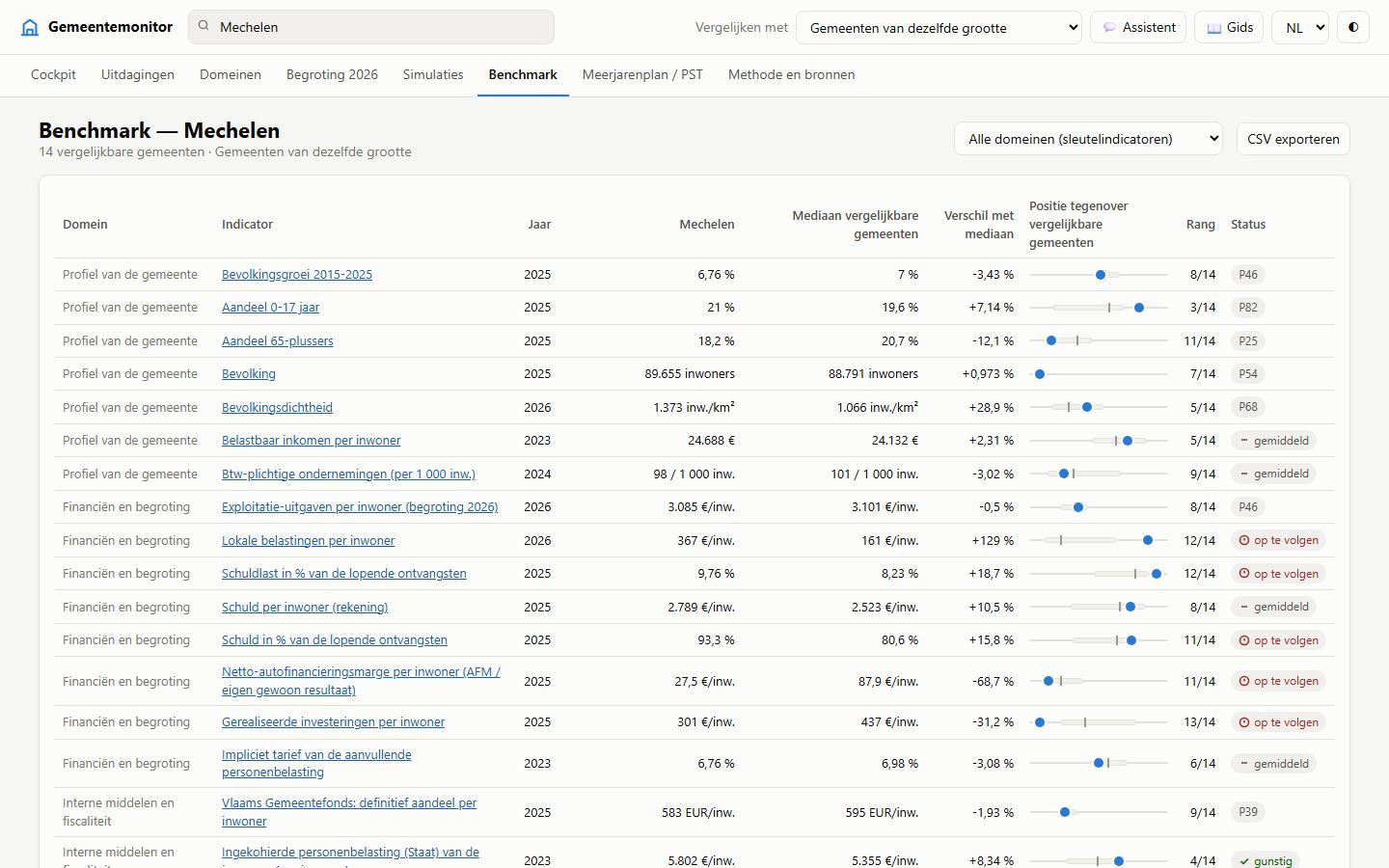Image resolution: width=1389 pixels, height=868 pixels.
Task: Click op te volgen badge for Lokale belastingen
Action: pos(1278,540)
